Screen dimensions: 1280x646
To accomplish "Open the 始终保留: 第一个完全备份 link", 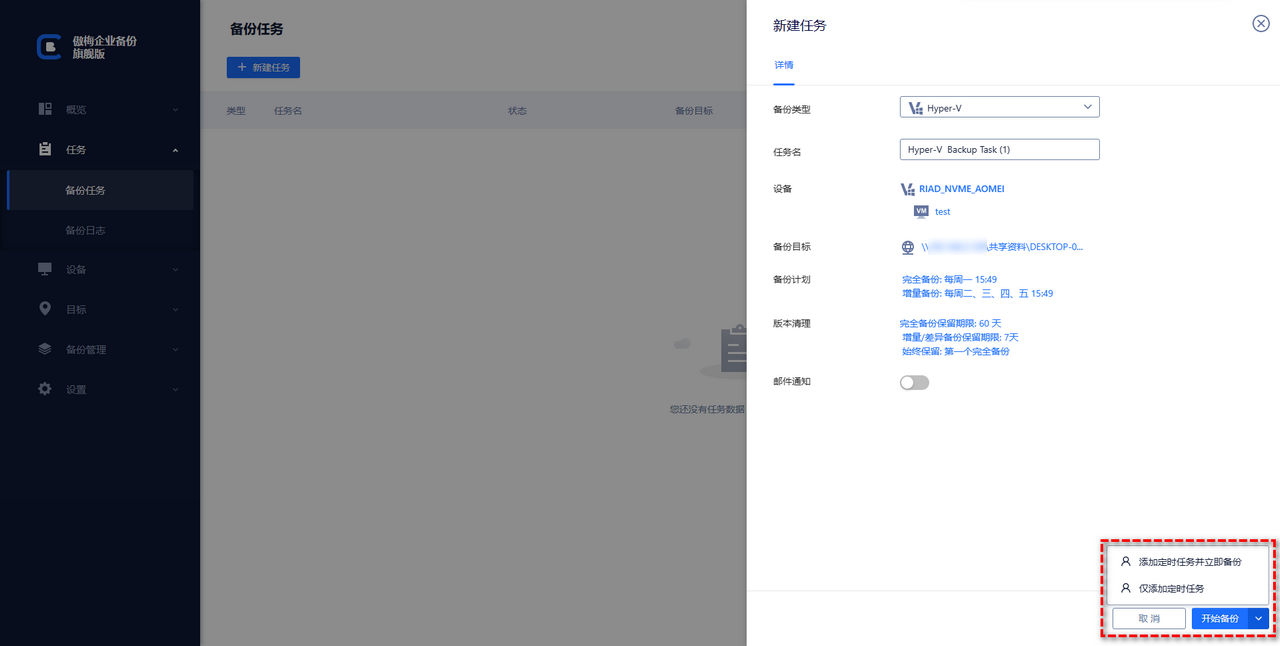I will 955,352.
